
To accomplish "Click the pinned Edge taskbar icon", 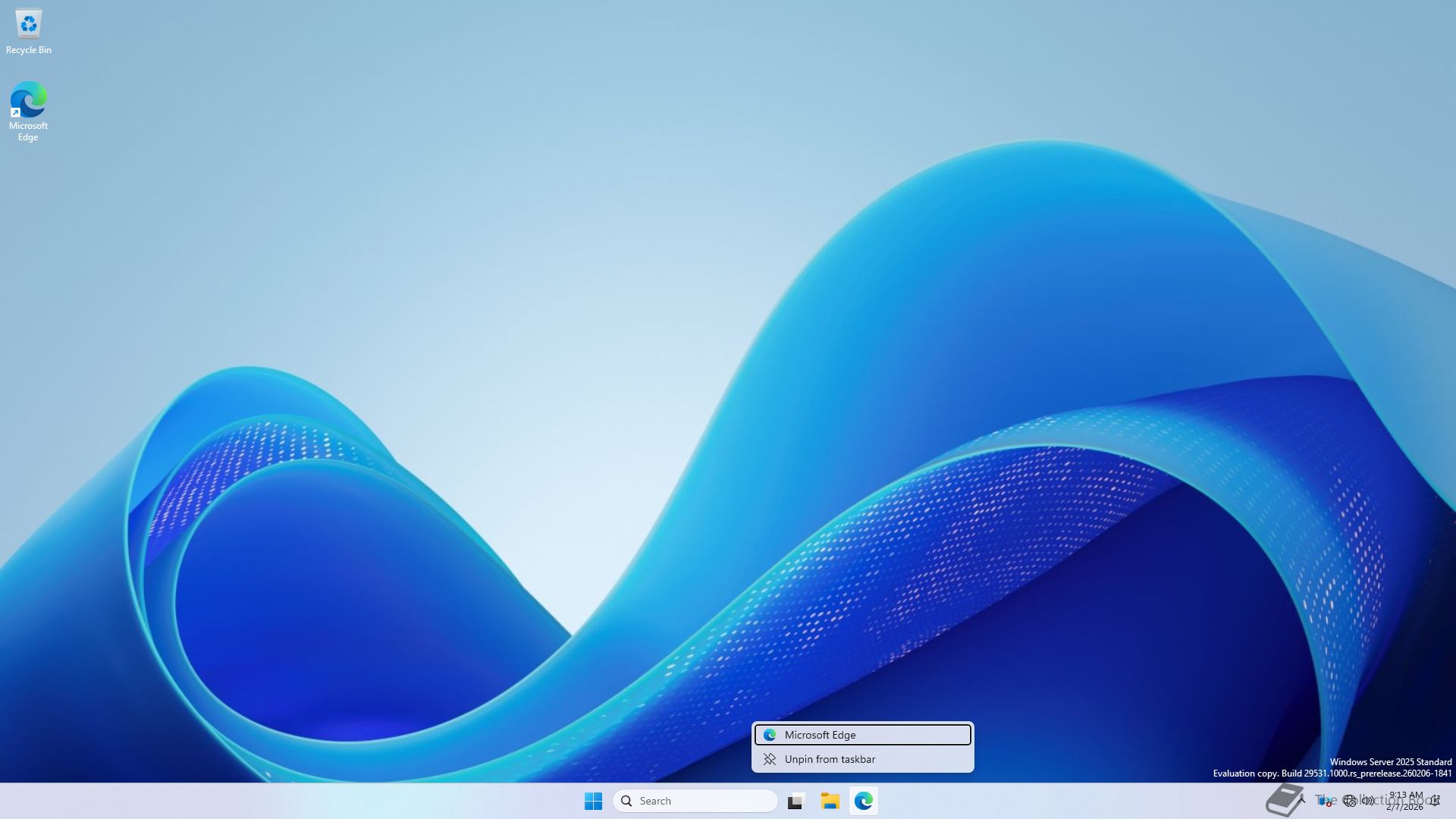I will tap(864, 801).
